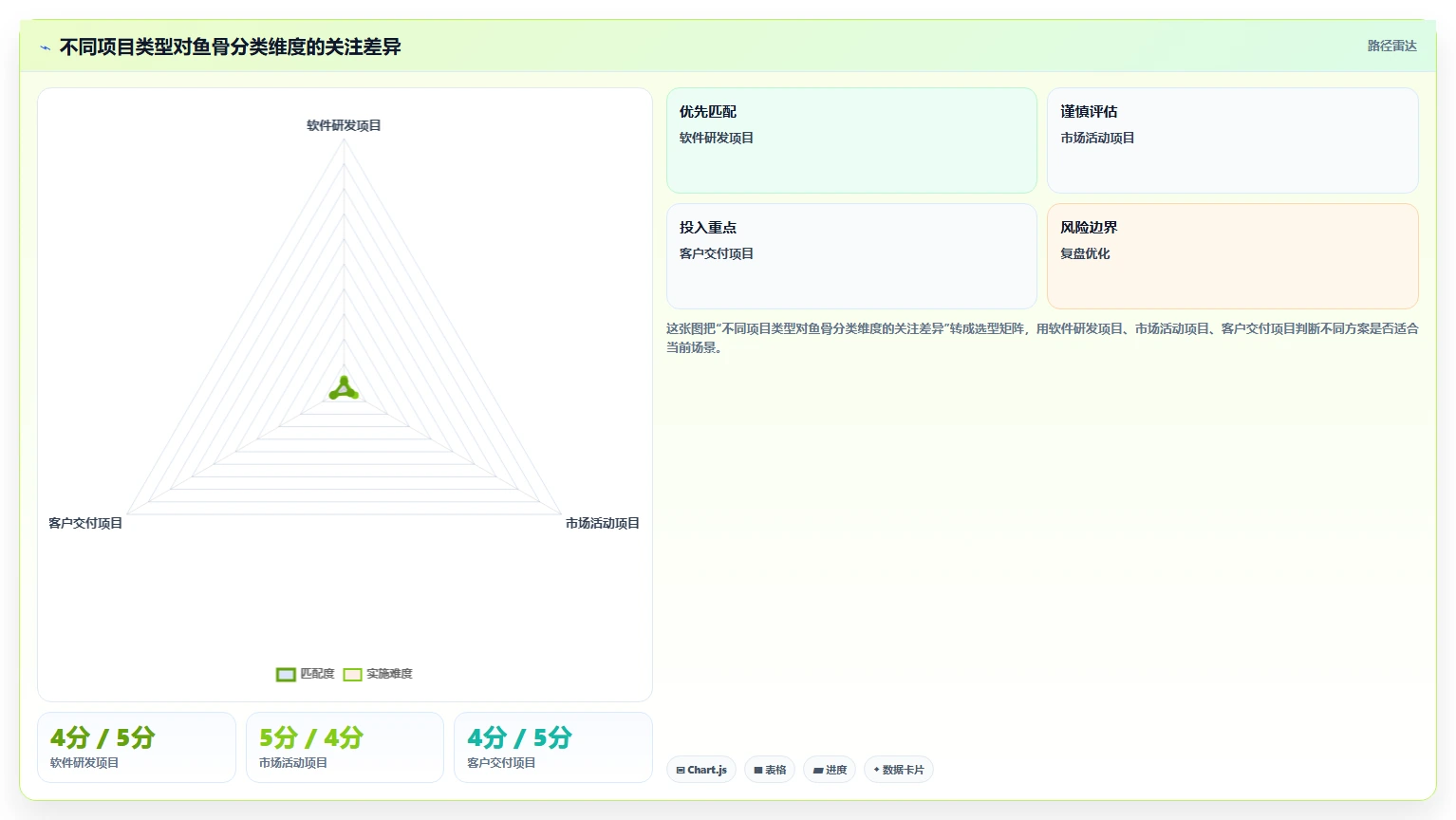The height and width of the screenshot is (820, 1456).
Task: Click the page title 不同项目类型对鱼骨分类维度的关注差异
Action: 231,47
